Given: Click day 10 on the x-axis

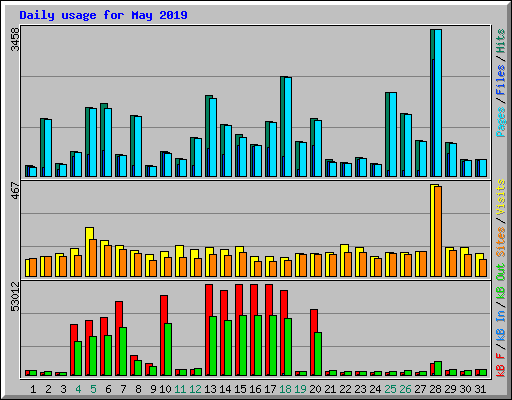Looking at the screenshot, I should pyautogui.click(x=165, y=389).
